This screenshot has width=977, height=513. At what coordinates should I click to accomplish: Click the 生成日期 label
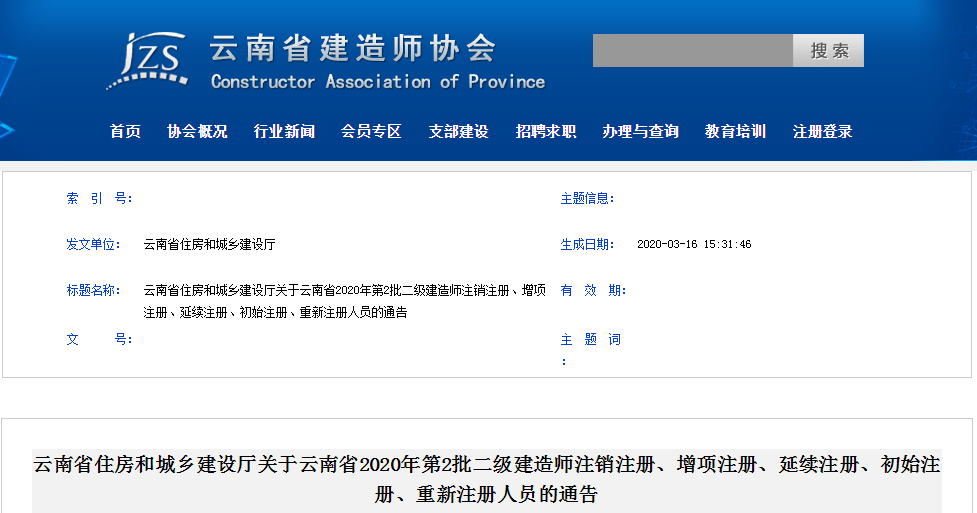pos(588,244)
